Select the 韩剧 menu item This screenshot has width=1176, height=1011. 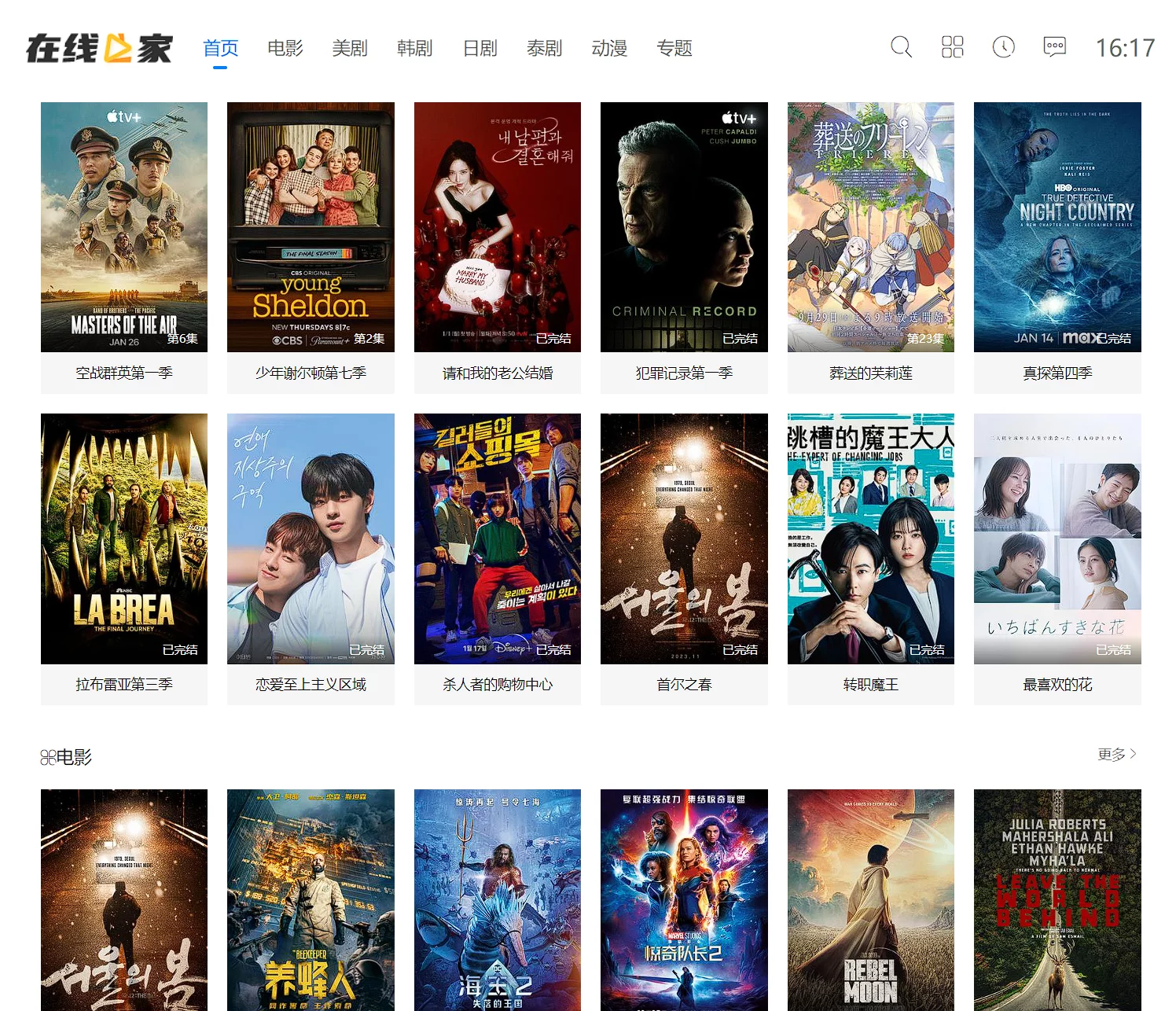pyautogui.click(x=414, y=49)
